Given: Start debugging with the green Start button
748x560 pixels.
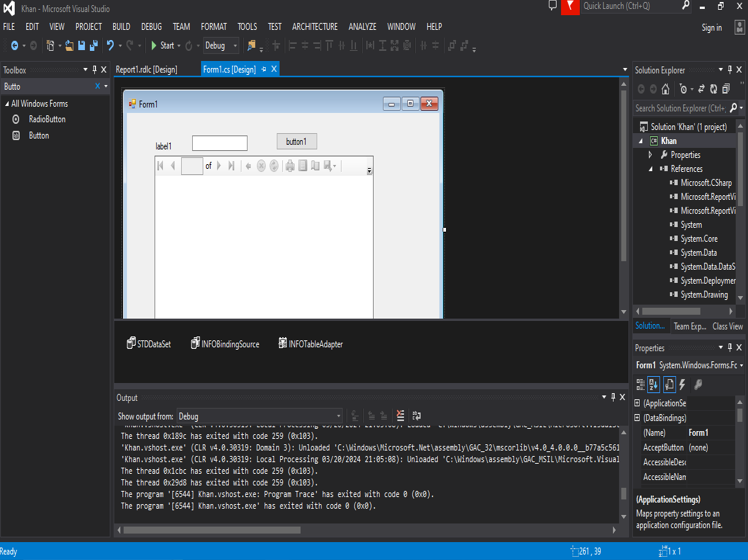Looking at the screenshot, I should coord(162,46).
